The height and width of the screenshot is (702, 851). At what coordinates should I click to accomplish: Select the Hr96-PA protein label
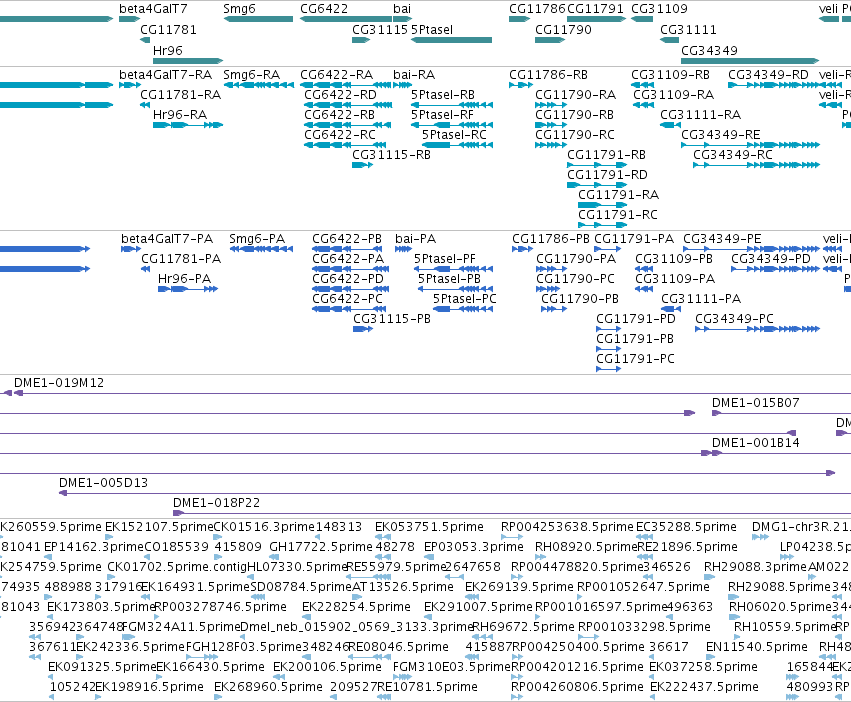(x=185, y=279)
